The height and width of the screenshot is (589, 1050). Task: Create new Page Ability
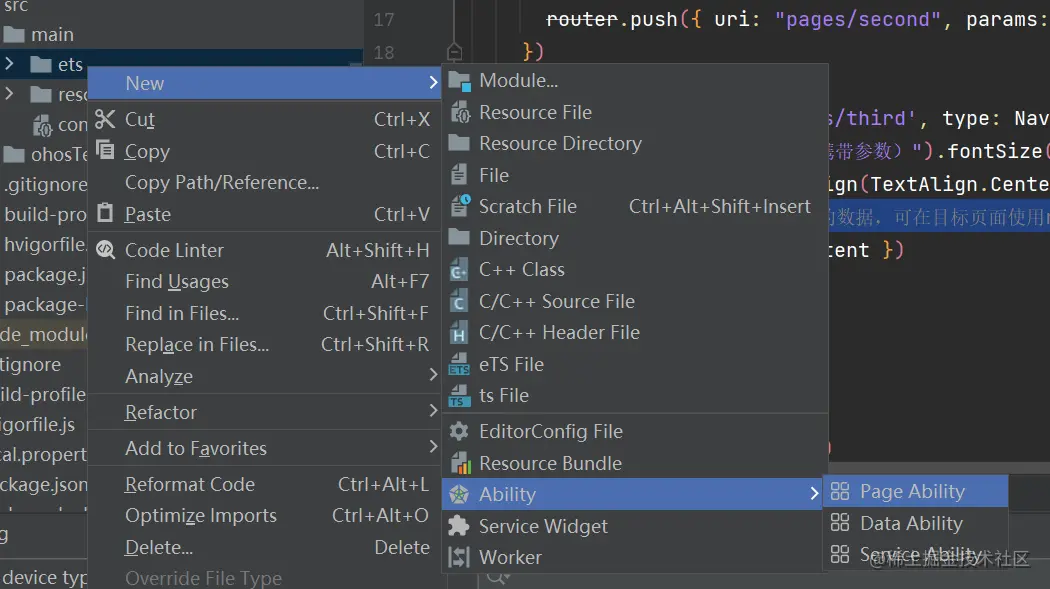pos(915,491)
